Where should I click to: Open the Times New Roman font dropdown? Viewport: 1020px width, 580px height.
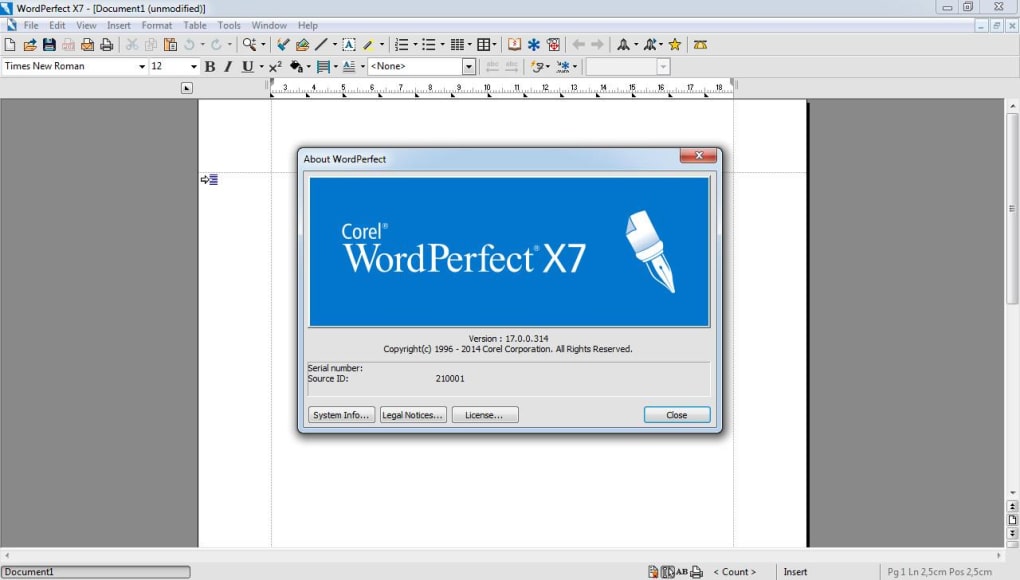tap(143, 66)
